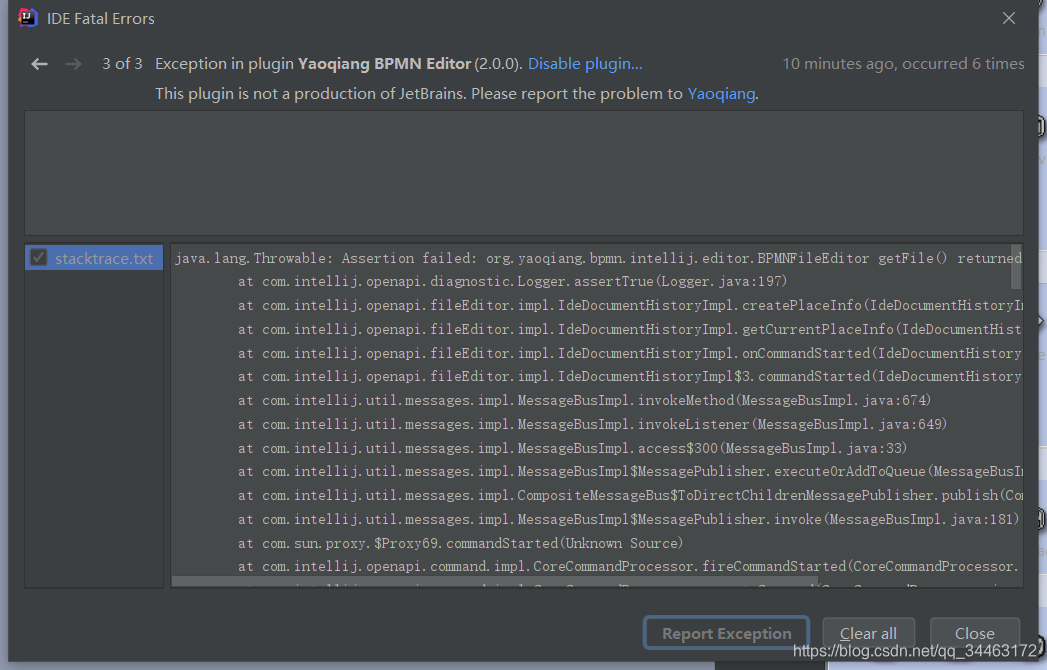Click the MessageBusImpl.invokeListener line
Screen dimensions: 1047x670
click(x=592, y=424)
